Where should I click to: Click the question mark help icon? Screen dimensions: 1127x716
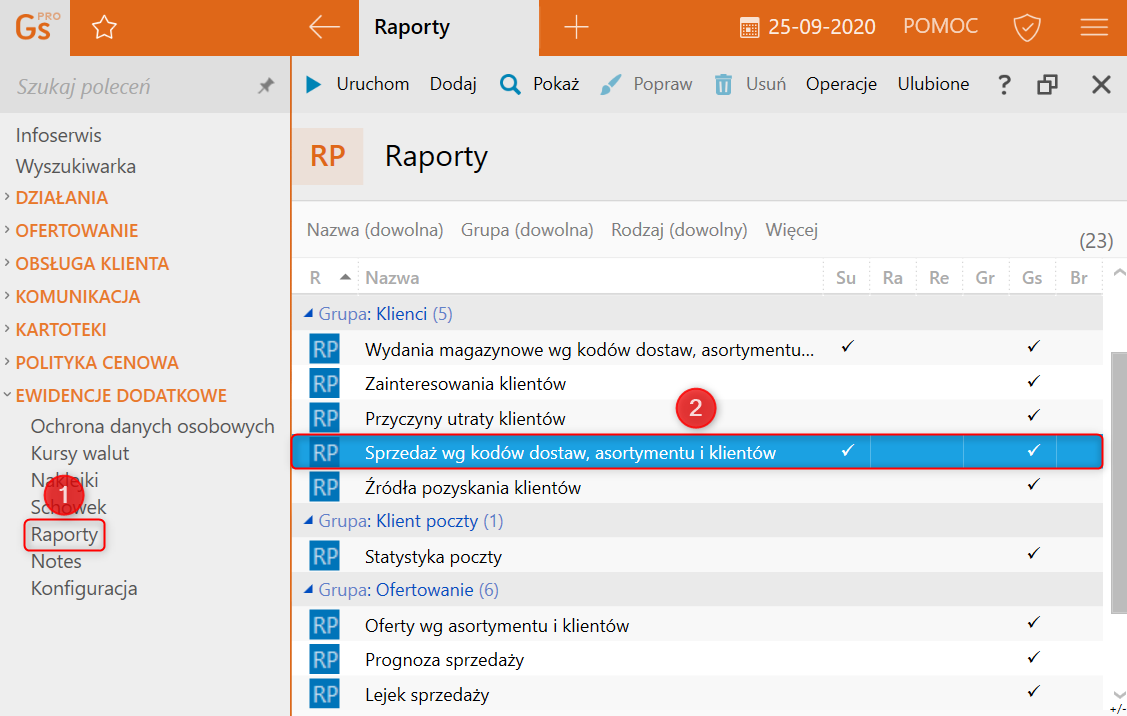pyautogui.click(x=1004, y=85)
